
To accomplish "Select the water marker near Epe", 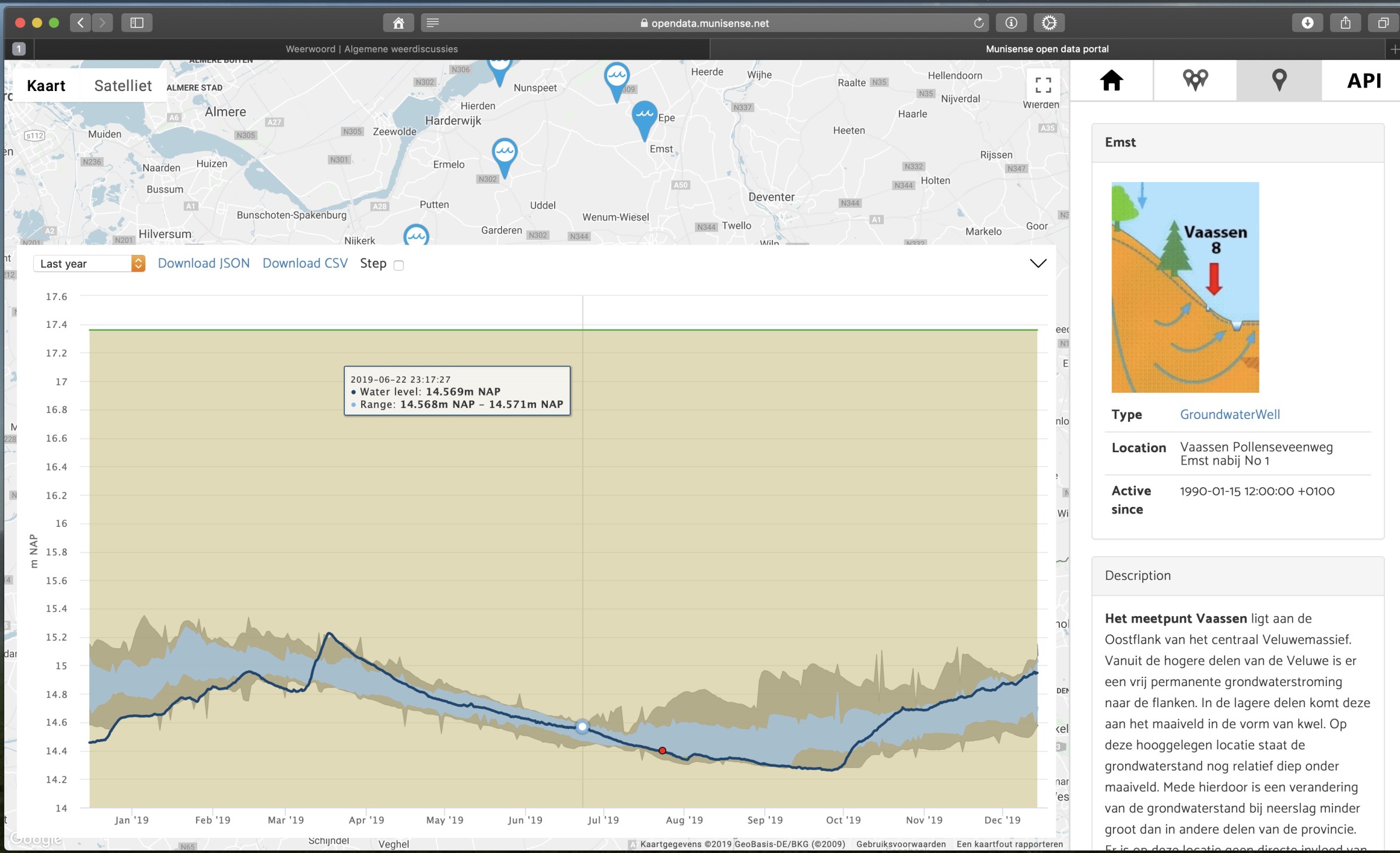I will [644, 117].
